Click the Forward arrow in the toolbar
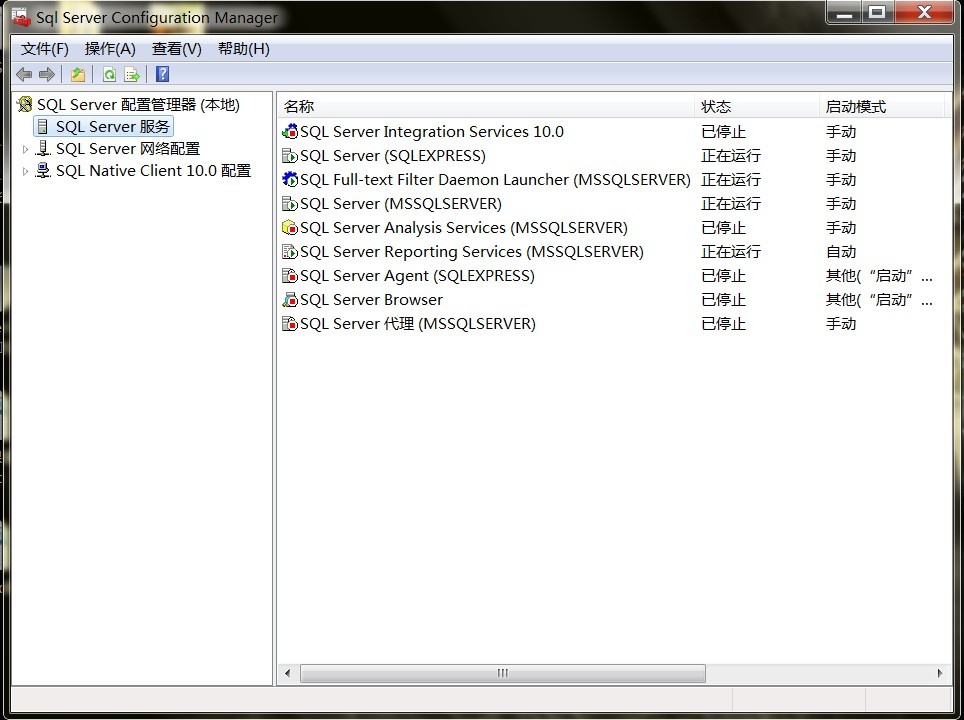The height and width of the screenshot is (720, 964). pyautogui.click(x=46, y=74)
